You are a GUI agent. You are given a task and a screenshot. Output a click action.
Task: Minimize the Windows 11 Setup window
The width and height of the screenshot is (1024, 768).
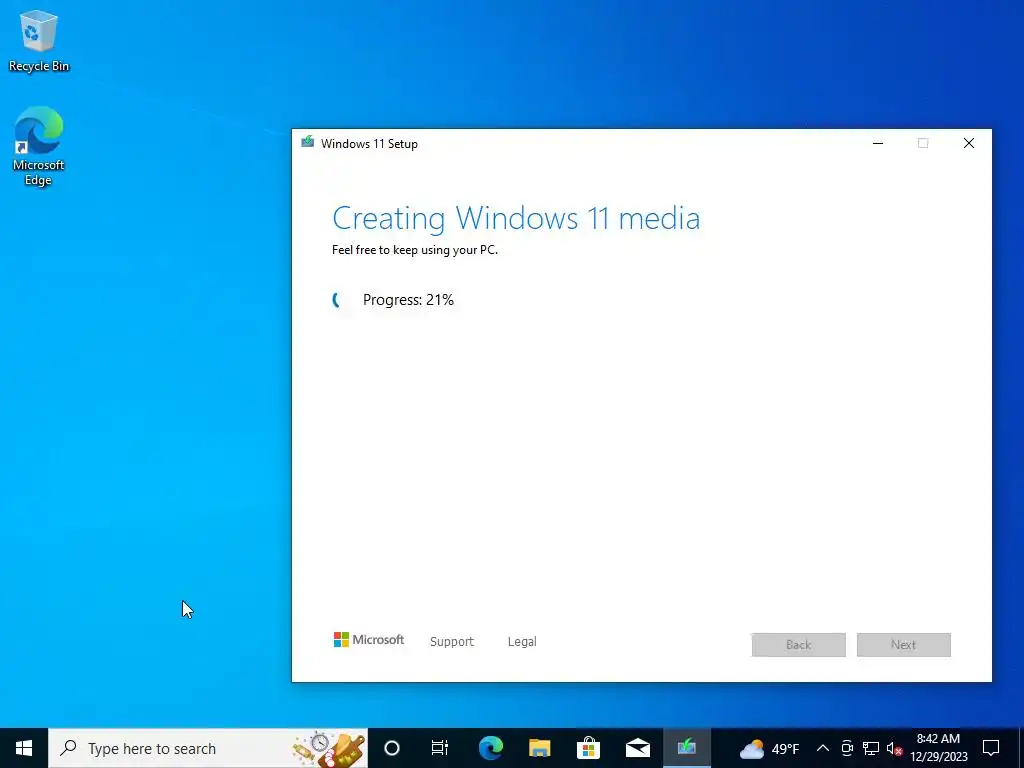pyautogui.click(x=878, y=143)
